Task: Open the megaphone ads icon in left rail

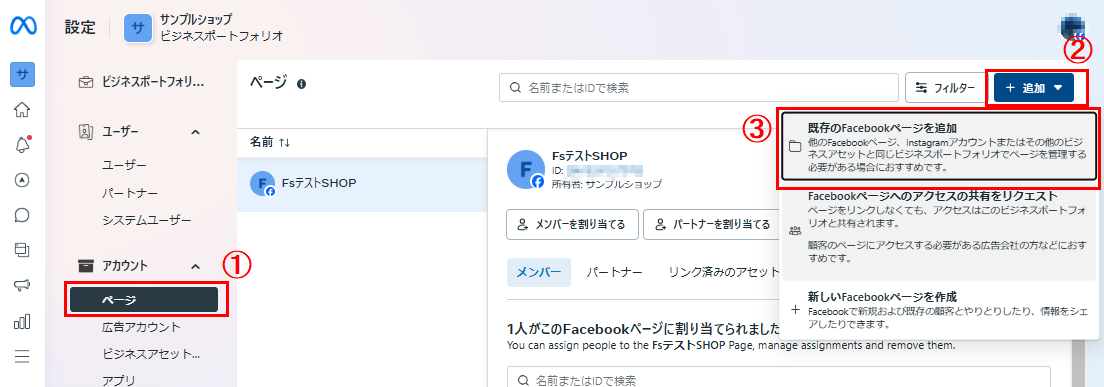Action: (x=22, y=286)
